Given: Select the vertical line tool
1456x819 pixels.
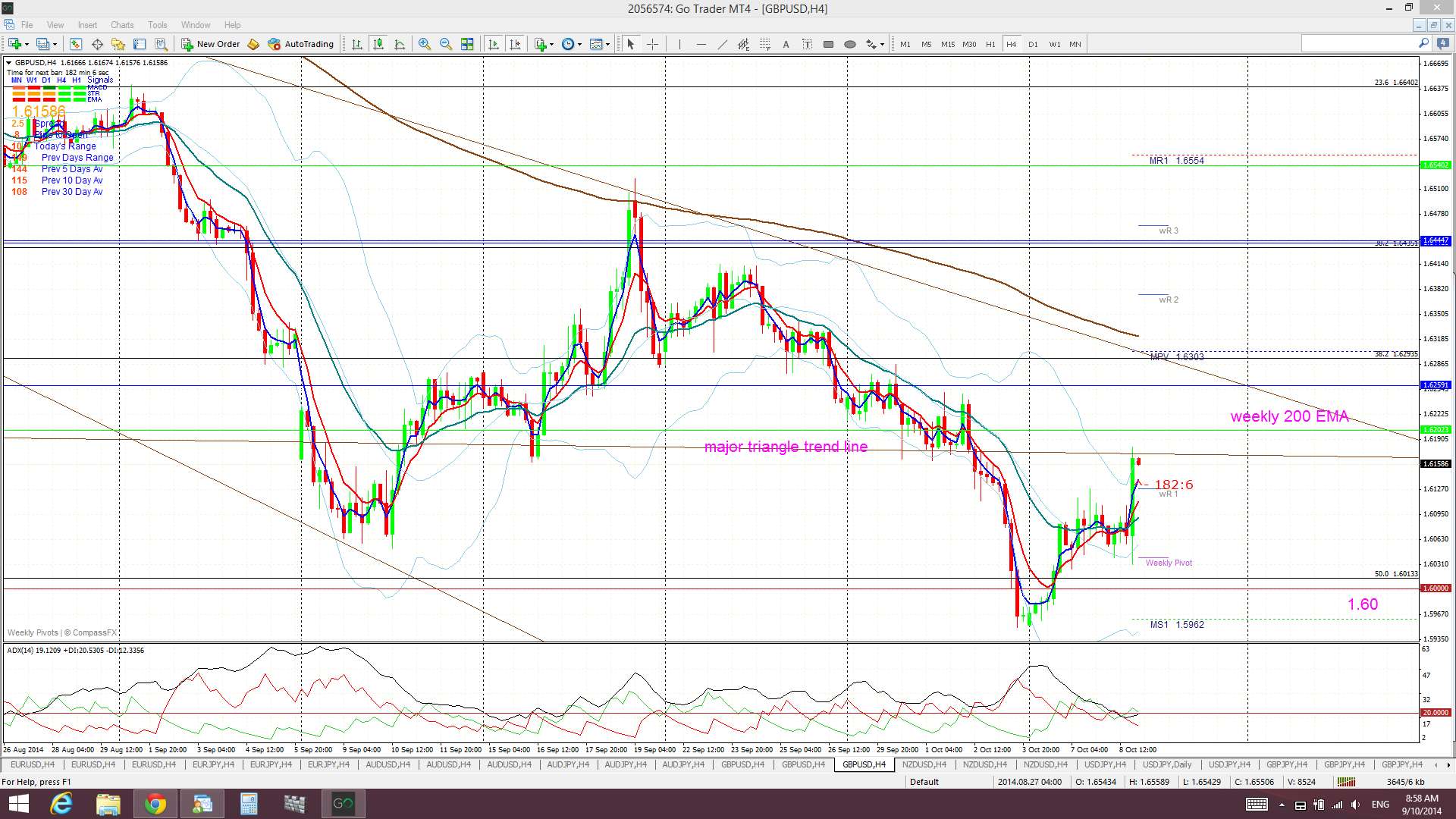Looking at the screenshot, I should pos(679,44).
